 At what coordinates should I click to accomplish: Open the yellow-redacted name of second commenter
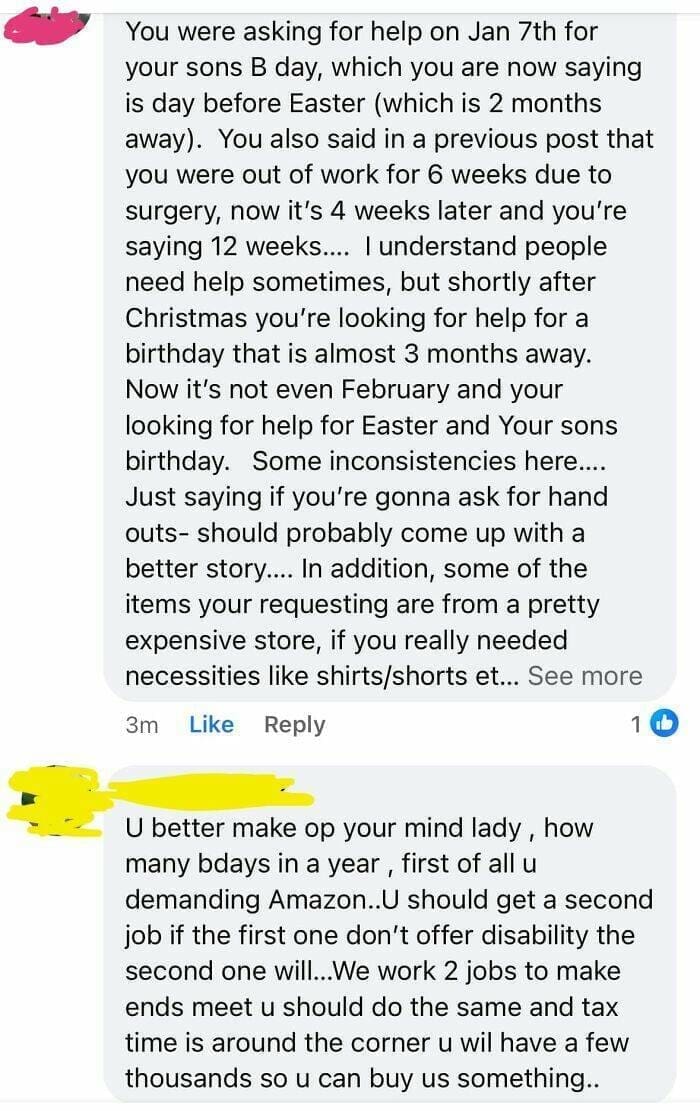(200, 791)
